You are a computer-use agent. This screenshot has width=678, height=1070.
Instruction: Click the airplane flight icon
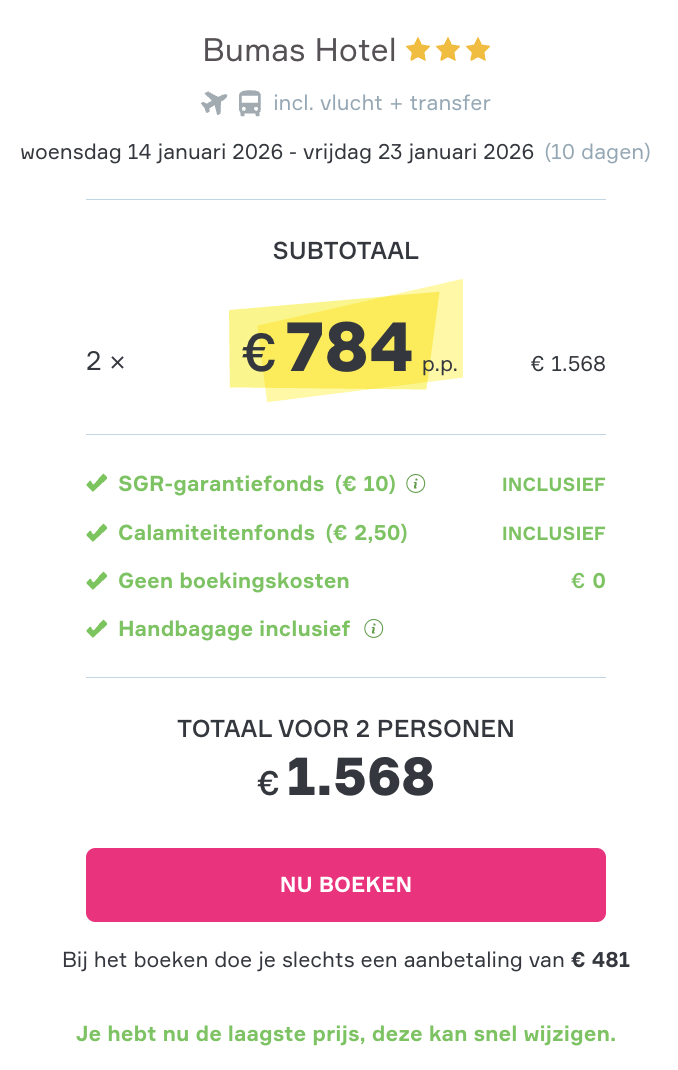pyautogui.click(x=214, y=102)
